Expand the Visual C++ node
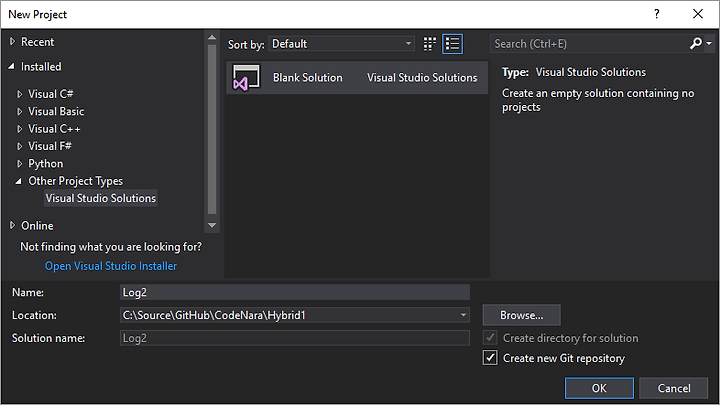The width and height of the screenshot is (720, 405). click(x=19, y=129)
